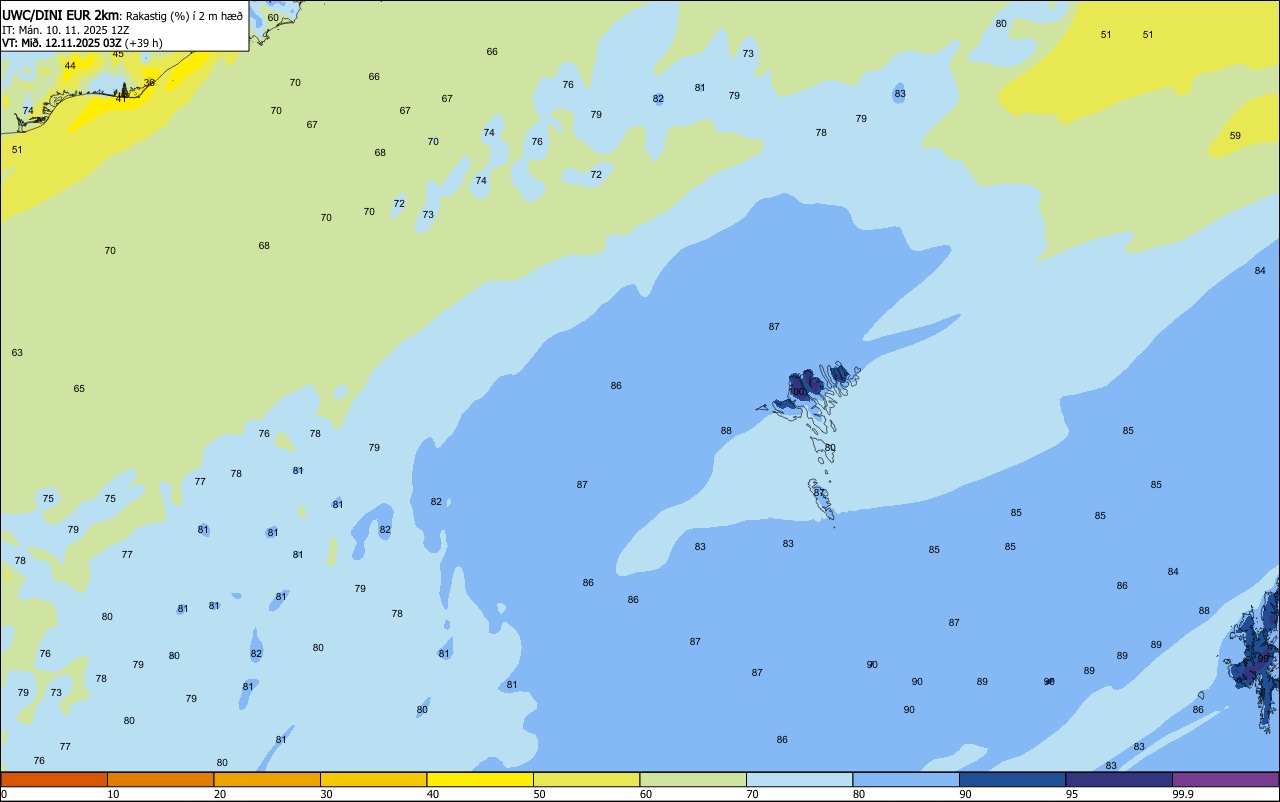The height and width of the screenshot is (802, 1280).
Task: Click the 70–80 pale blue legend swatch
Action: coord(799,779)
